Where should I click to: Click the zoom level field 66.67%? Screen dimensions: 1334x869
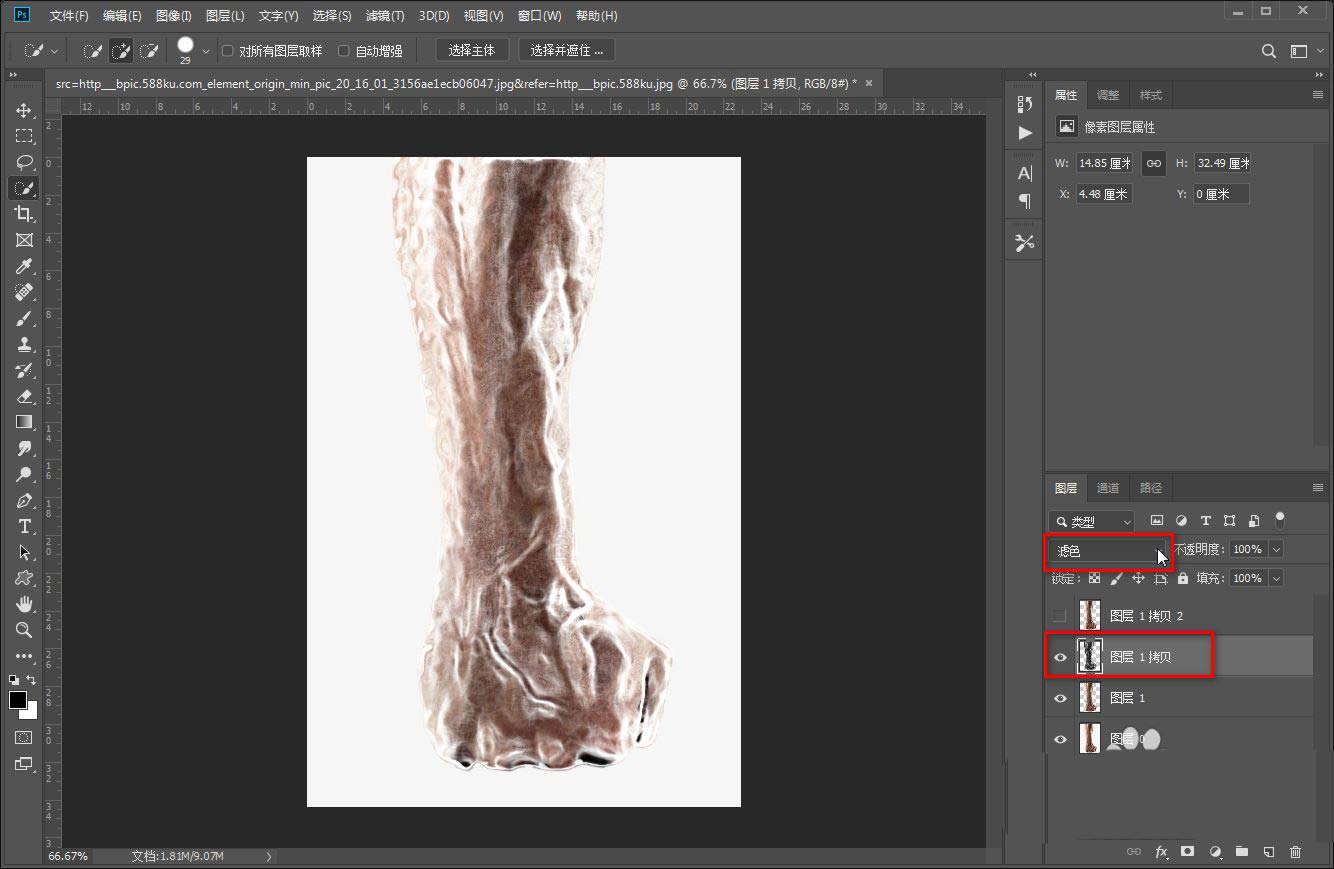pos(68,857)
